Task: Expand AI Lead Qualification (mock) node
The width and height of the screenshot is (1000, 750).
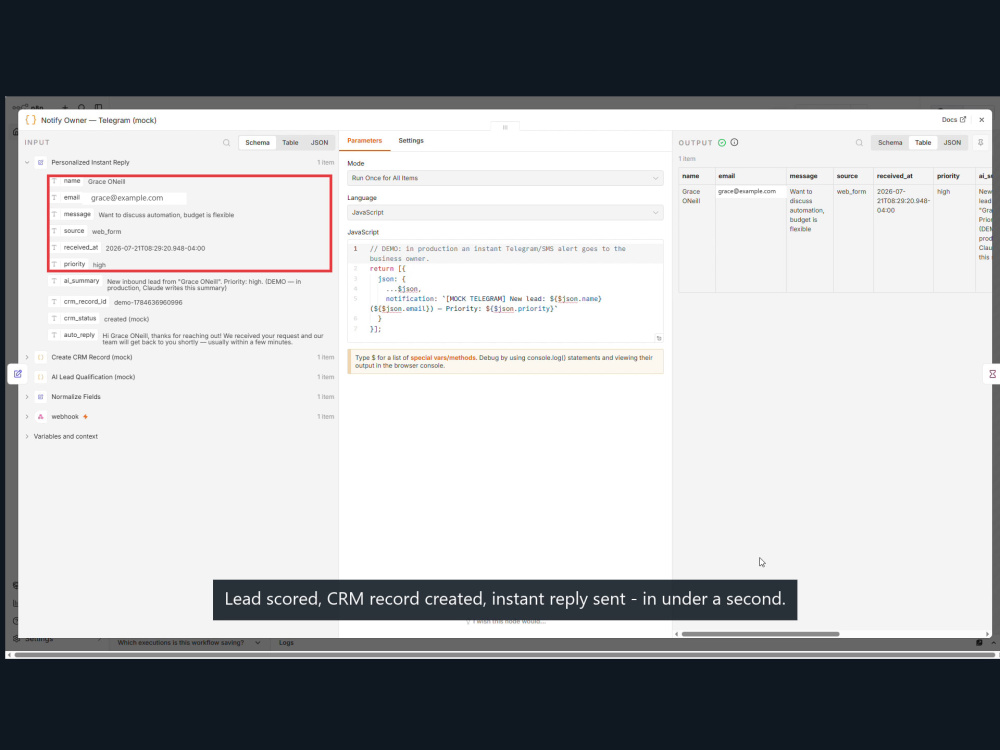Action: (27, 377)
